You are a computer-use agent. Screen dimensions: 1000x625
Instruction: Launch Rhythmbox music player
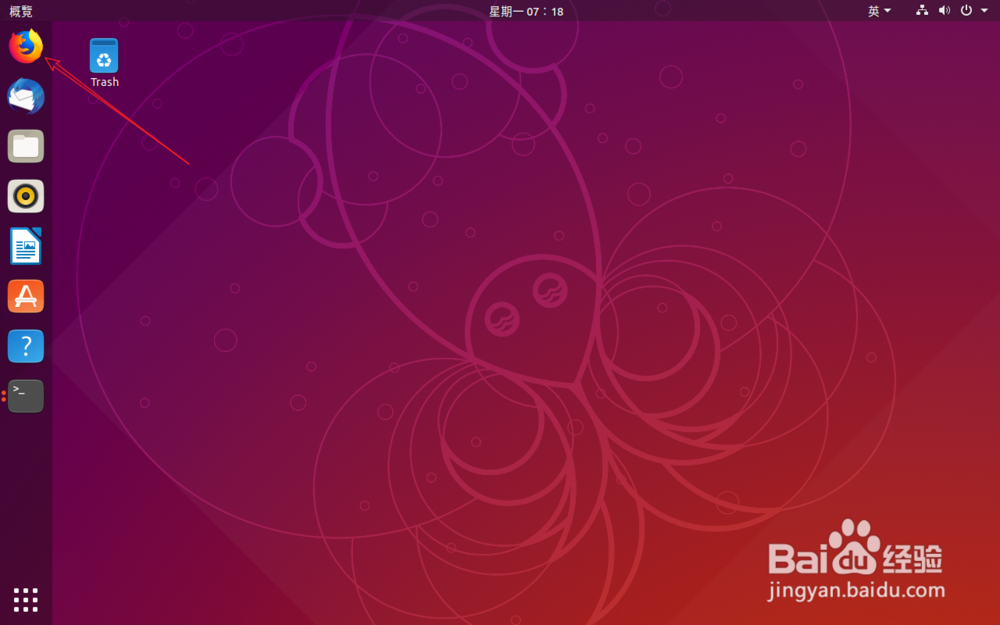[x=26, y=196]
